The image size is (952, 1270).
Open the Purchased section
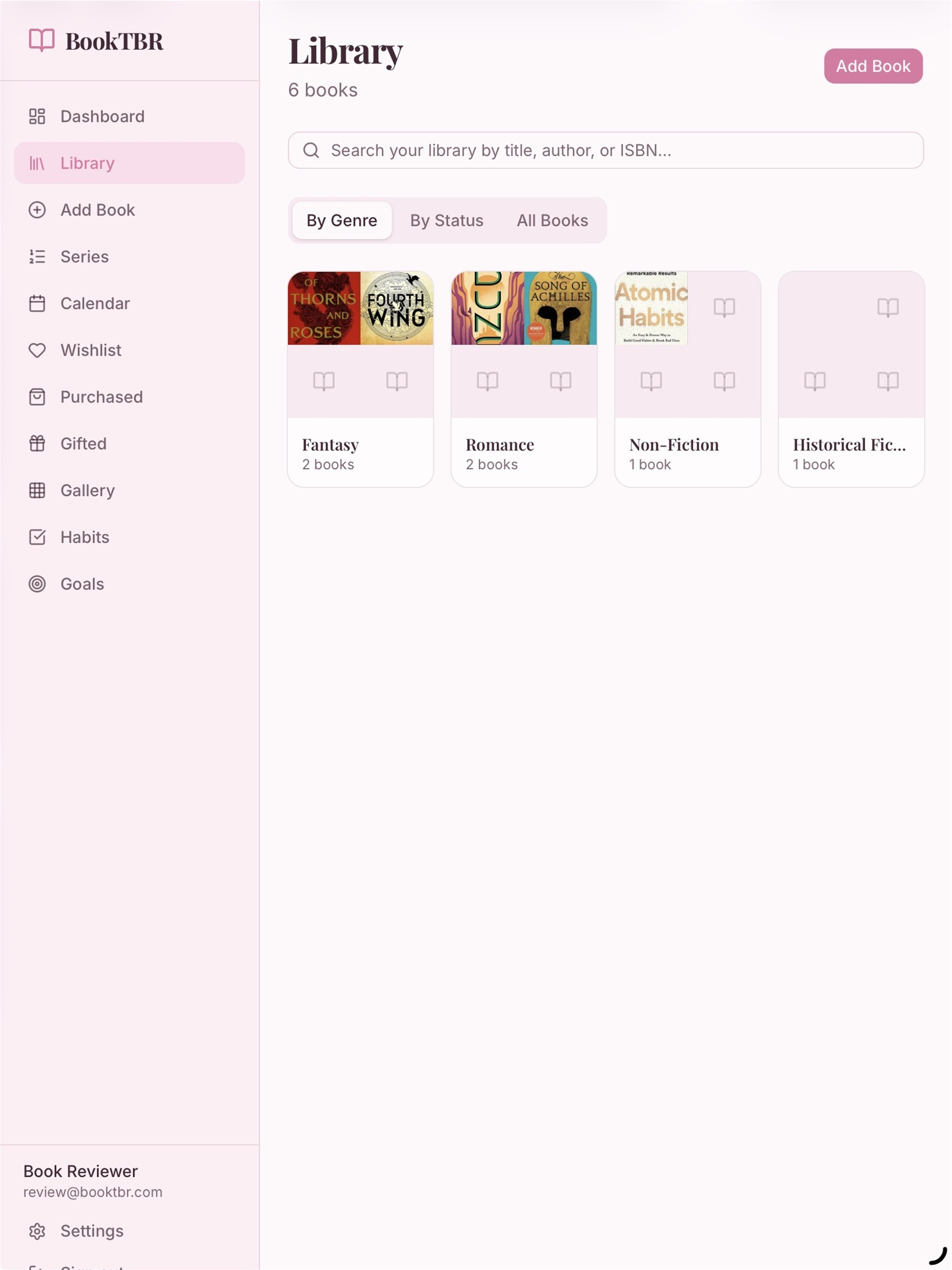[129, 397]
